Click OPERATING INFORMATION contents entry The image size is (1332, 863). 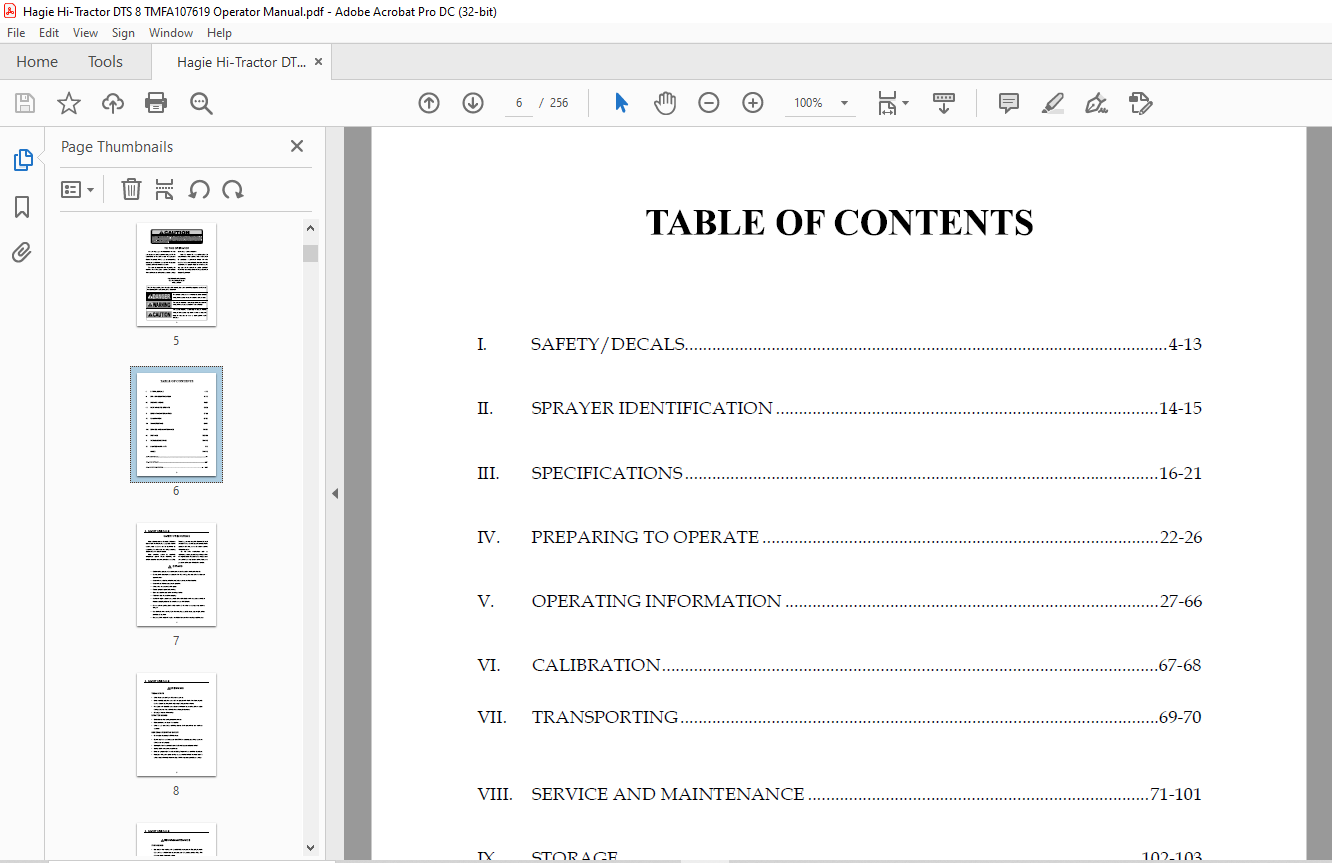[839, 601]
